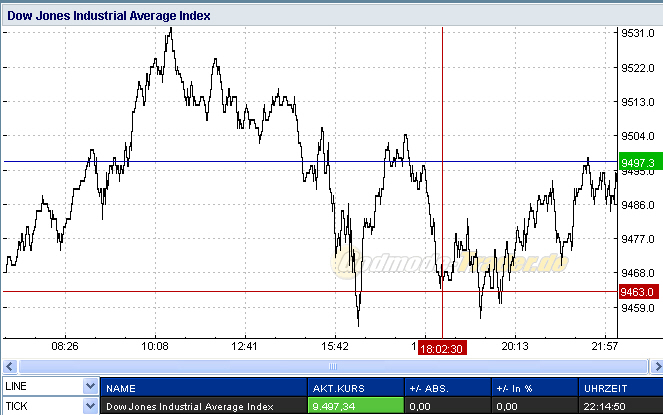
Task: Click the 9513.0 price axis label
Action: pyautogui.click(x=638, y=102)
